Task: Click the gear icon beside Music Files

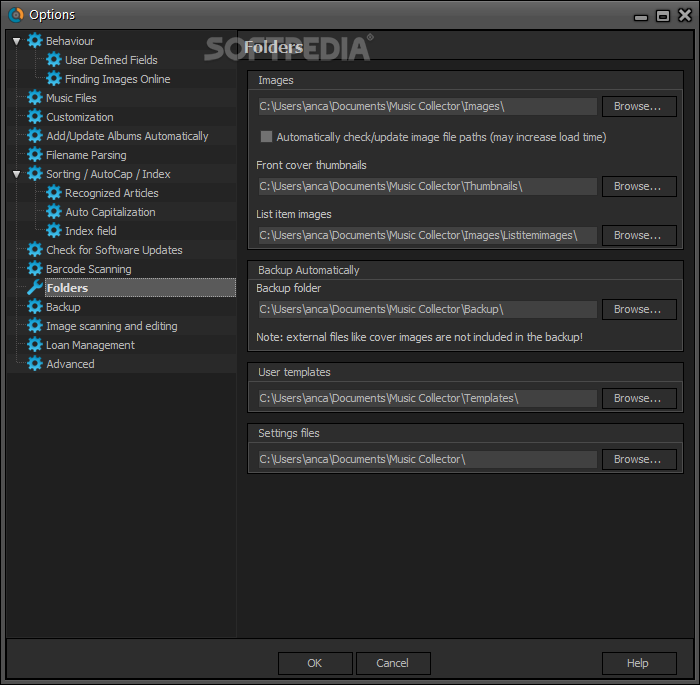Action: coord(35,98)
